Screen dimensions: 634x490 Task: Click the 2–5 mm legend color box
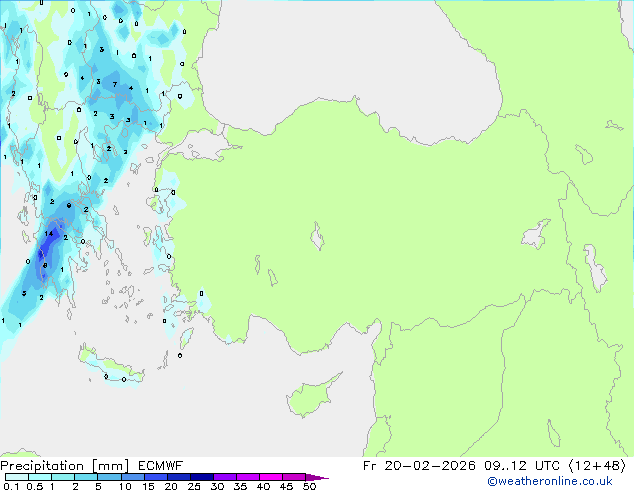(86, 477)
